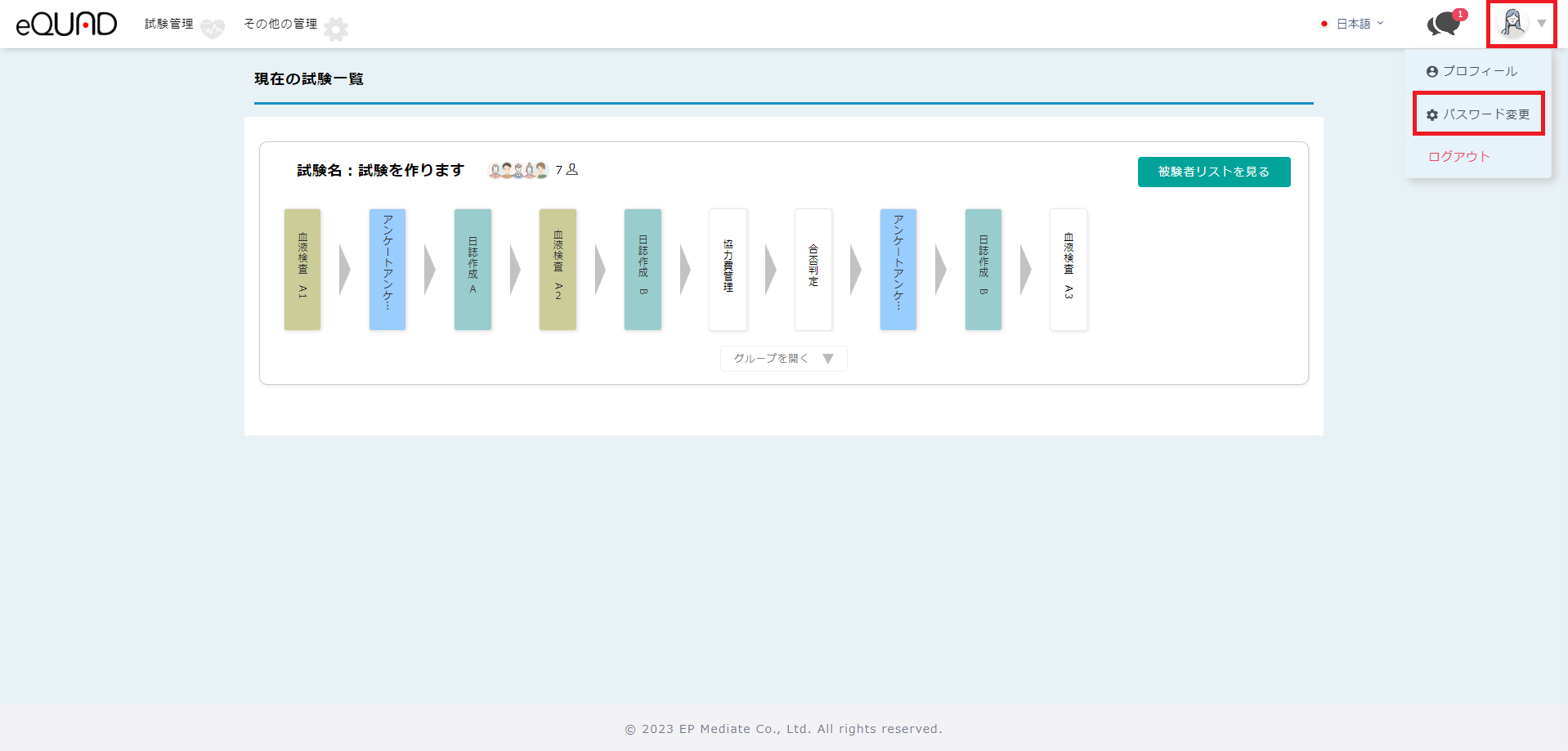Image resolution: width=1568 pixels, height=751 pixels.
Task: Click the heart icon beside 試験管理
Action: pos(213,29)
